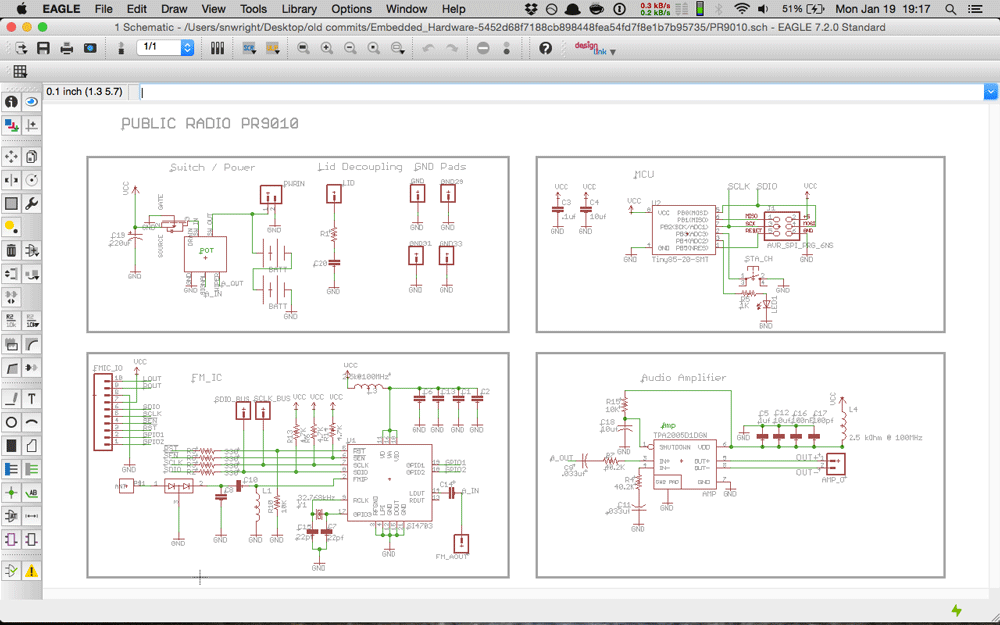
Task: Select the Delete trash tool
Action: 11,250
